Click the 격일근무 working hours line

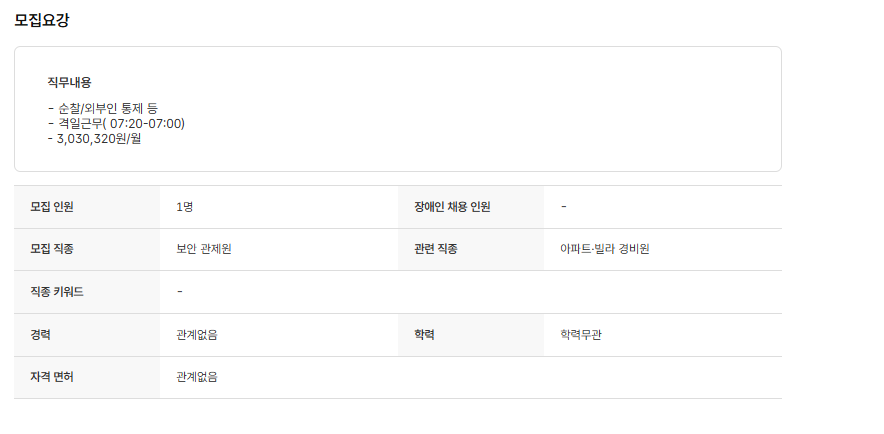tap(116, 123)
